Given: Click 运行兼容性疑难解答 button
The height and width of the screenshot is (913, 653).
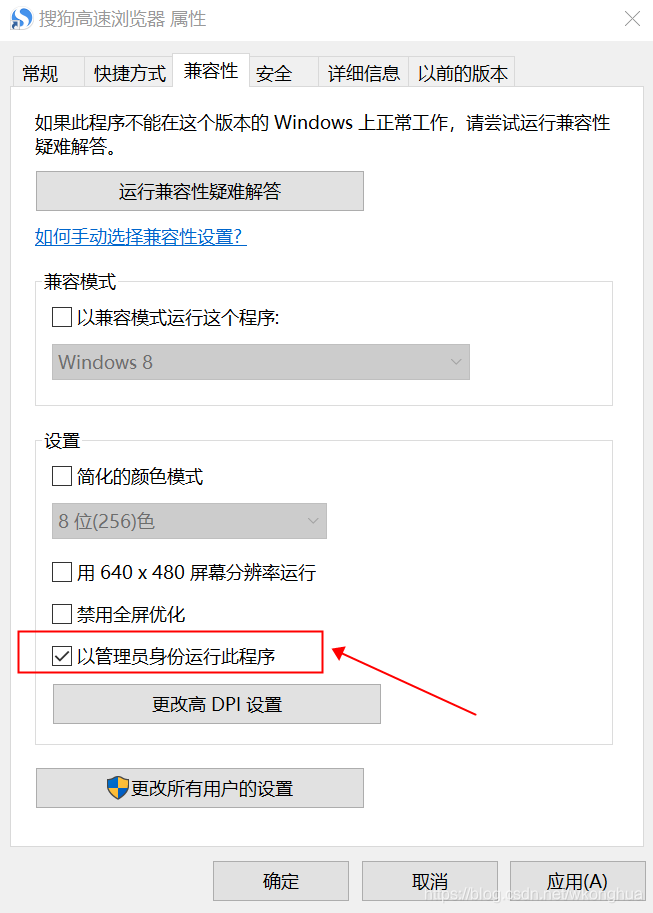Looking at the screenshot, I should click(200, 191).
